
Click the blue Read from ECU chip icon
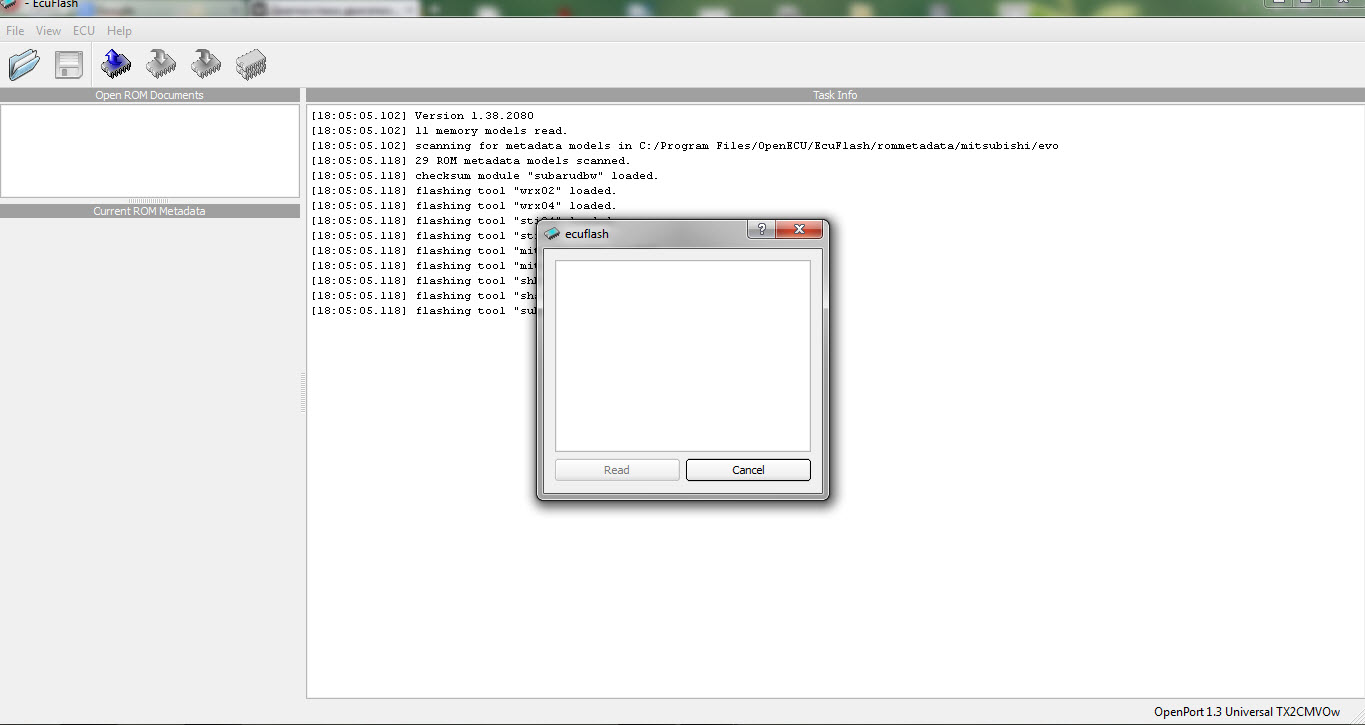click(x=116, y=65)
